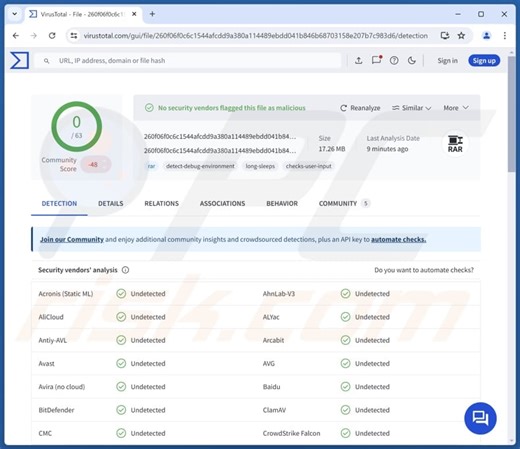The width and height of the screenshot is (520, 449).
Task: Focus the URL, IP address search field
Action: 188,61
